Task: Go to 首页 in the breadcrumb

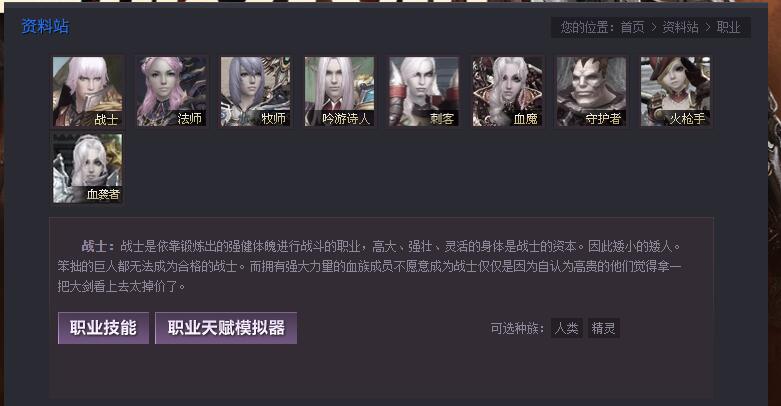Action: (x=632, y=27)
